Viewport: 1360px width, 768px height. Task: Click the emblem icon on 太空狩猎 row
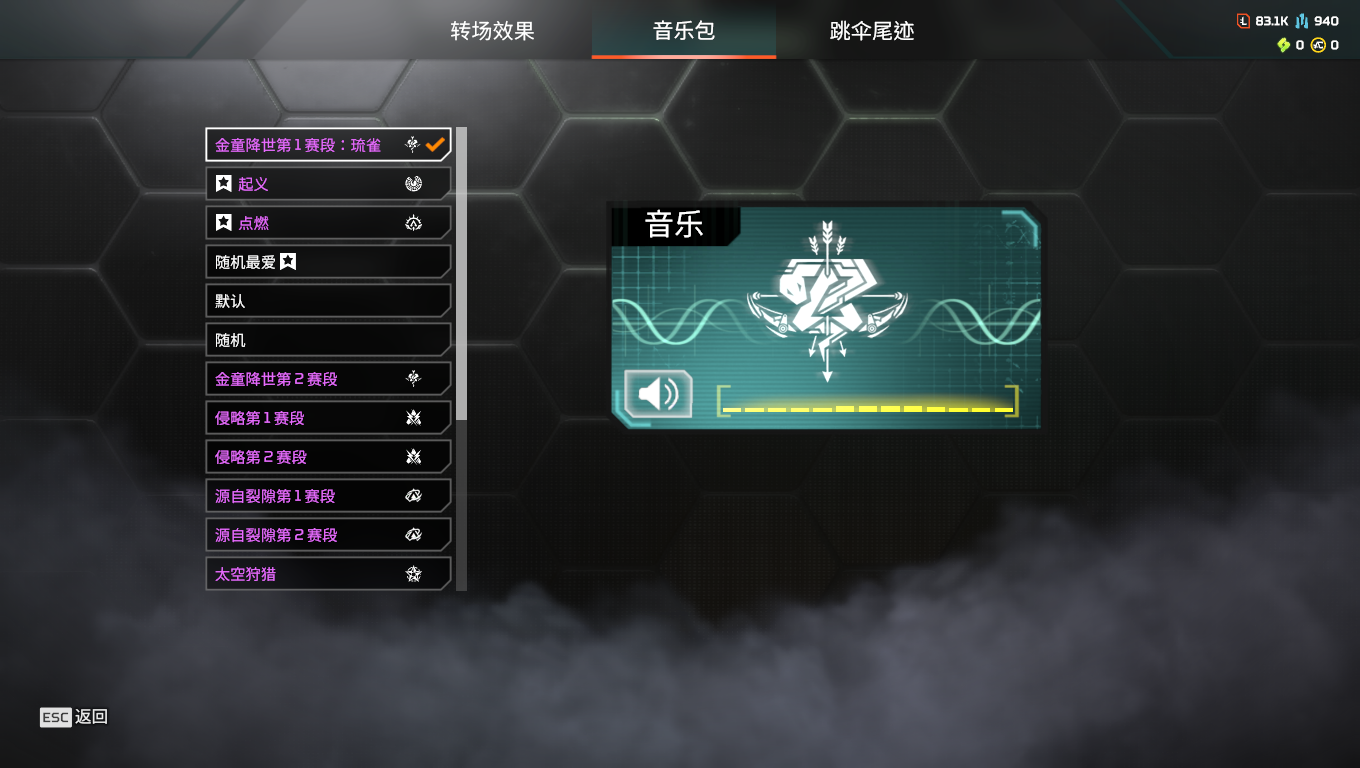(413, 574)
